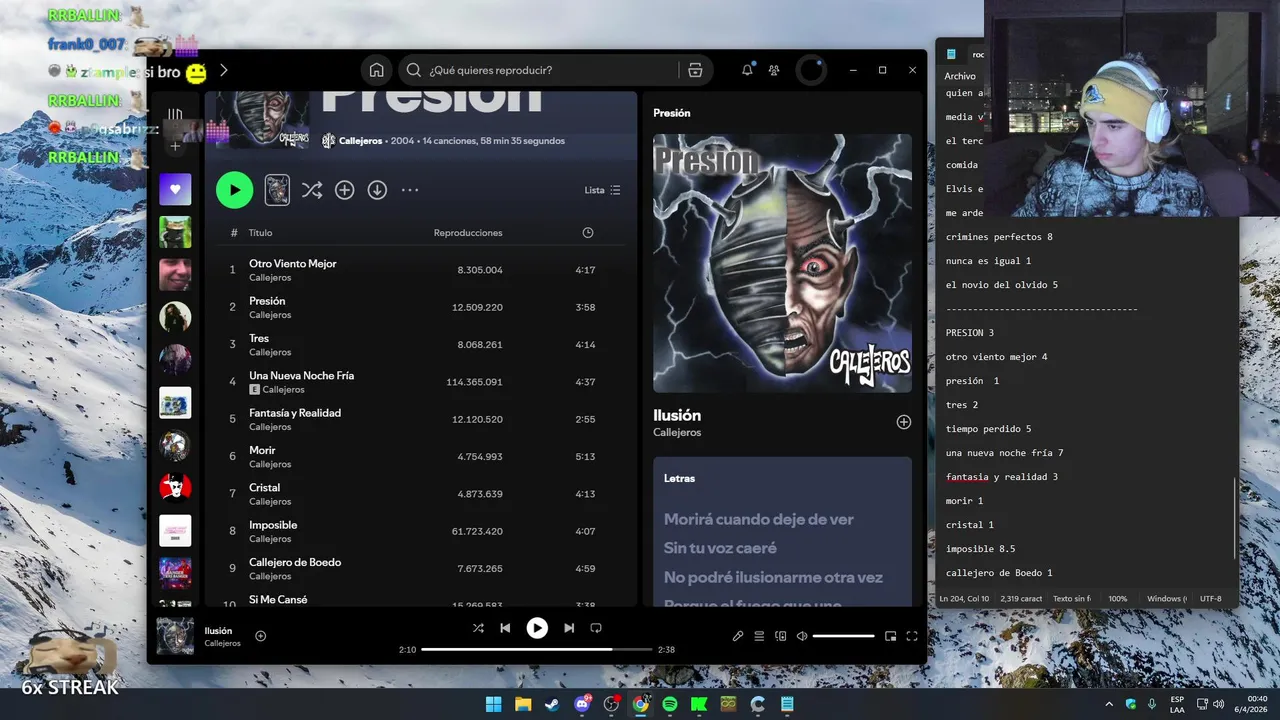Open Ilusión title in right panel
1280x720 pixels.
point(677,415)
